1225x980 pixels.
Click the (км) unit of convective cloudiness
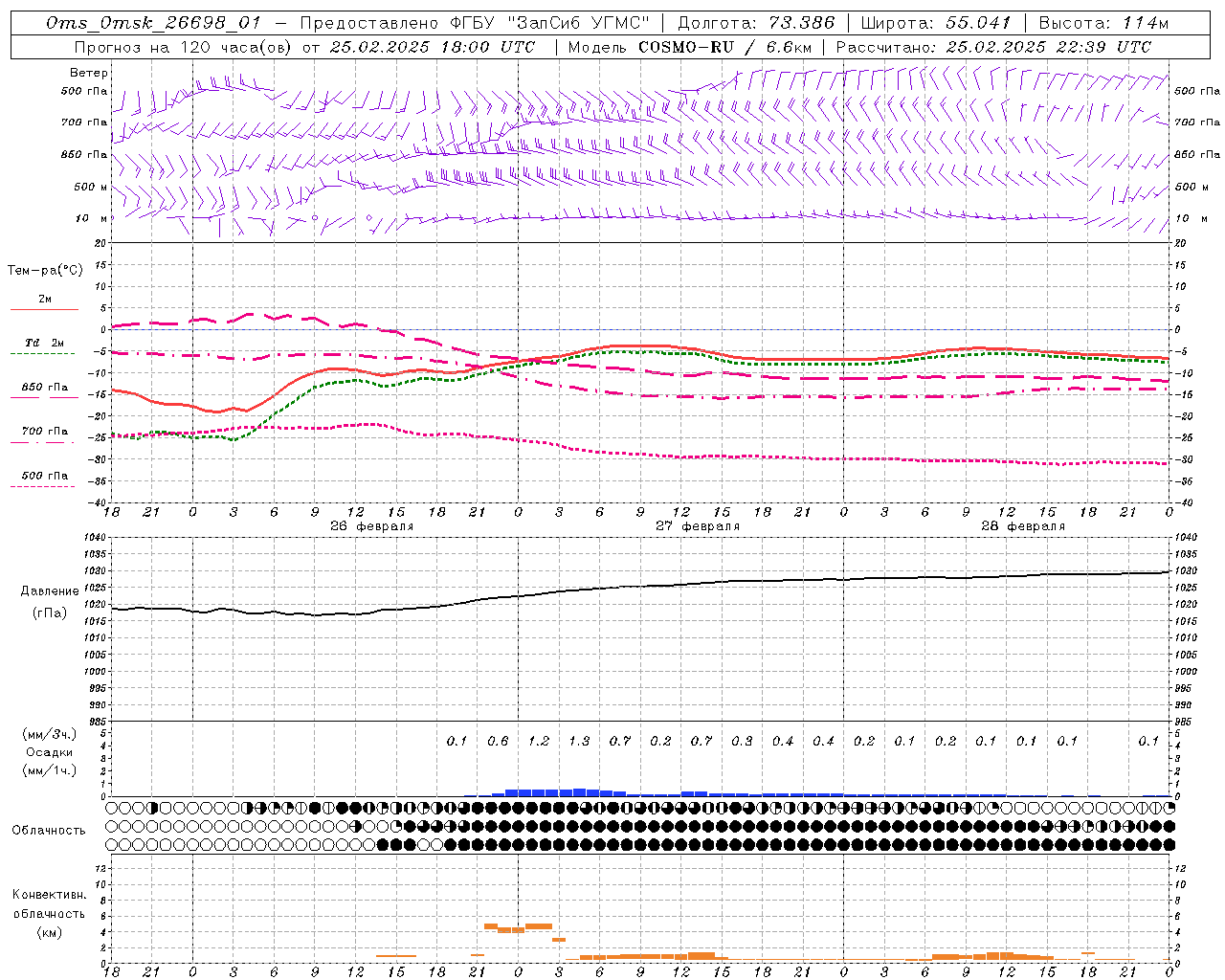coord(50,932)
